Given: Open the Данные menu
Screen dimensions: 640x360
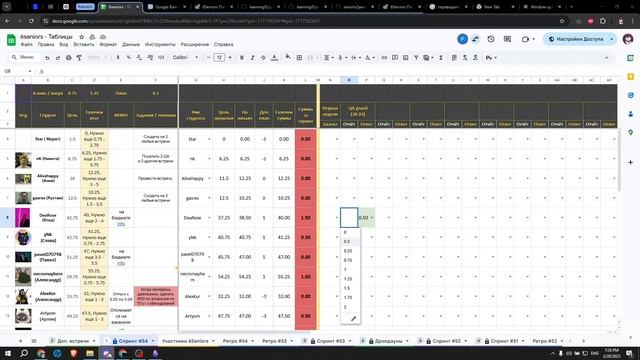Looking at the screenshot, I should pos(131,44).
